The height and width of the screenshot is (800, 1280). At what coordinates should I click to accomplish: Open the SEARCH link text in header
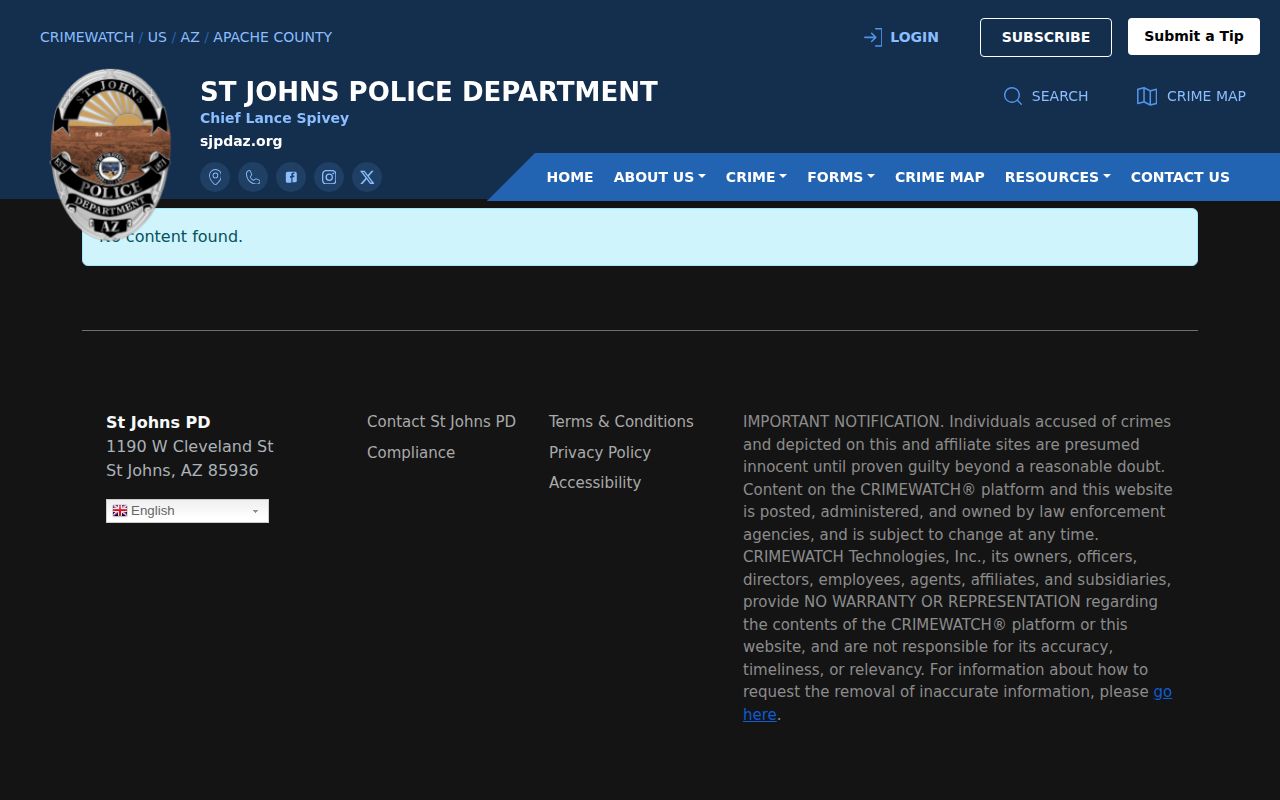[x=1060, y=96]
